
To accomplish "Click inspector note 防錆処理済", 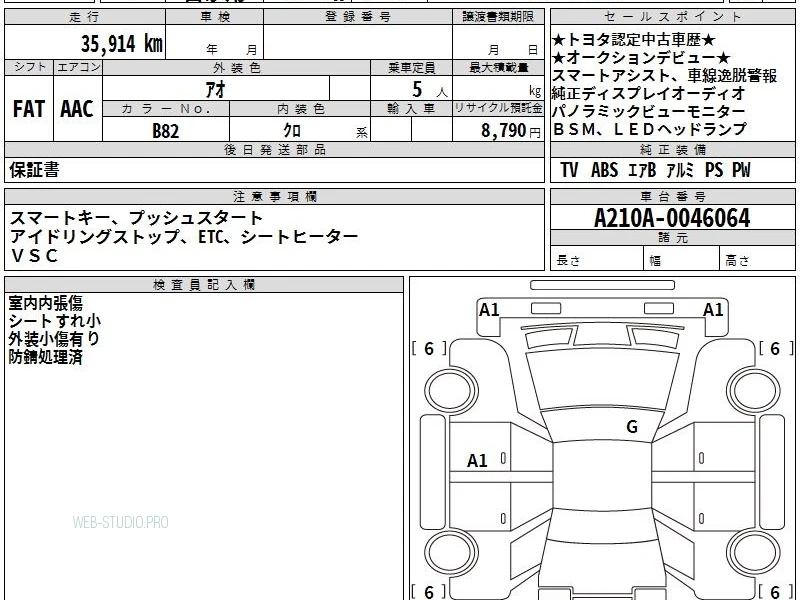I will point(45,357).
